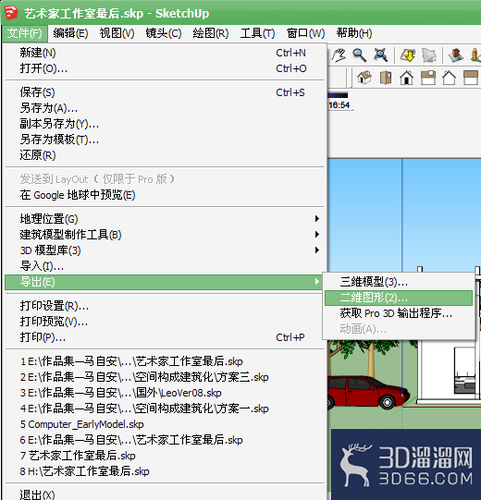This screenshot has height=500, width=481.
Task: Expand the 建筑模型制作工具(B) submenu
Action: (165, 235)
